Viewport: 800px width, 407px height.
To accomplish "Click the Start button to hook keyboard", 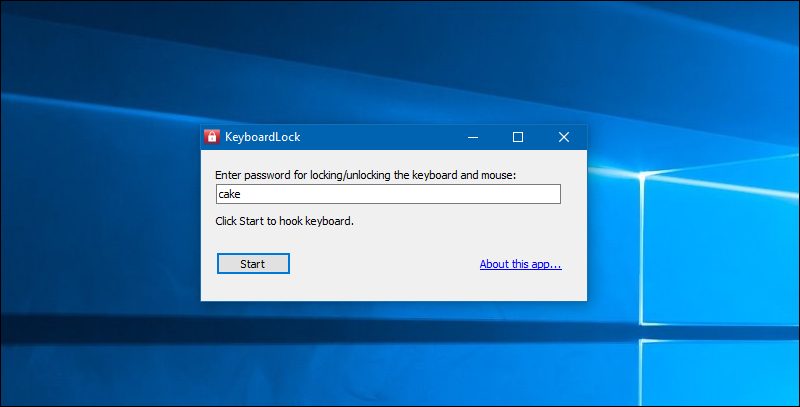I will pyautogui.click(x=253, y=264).
